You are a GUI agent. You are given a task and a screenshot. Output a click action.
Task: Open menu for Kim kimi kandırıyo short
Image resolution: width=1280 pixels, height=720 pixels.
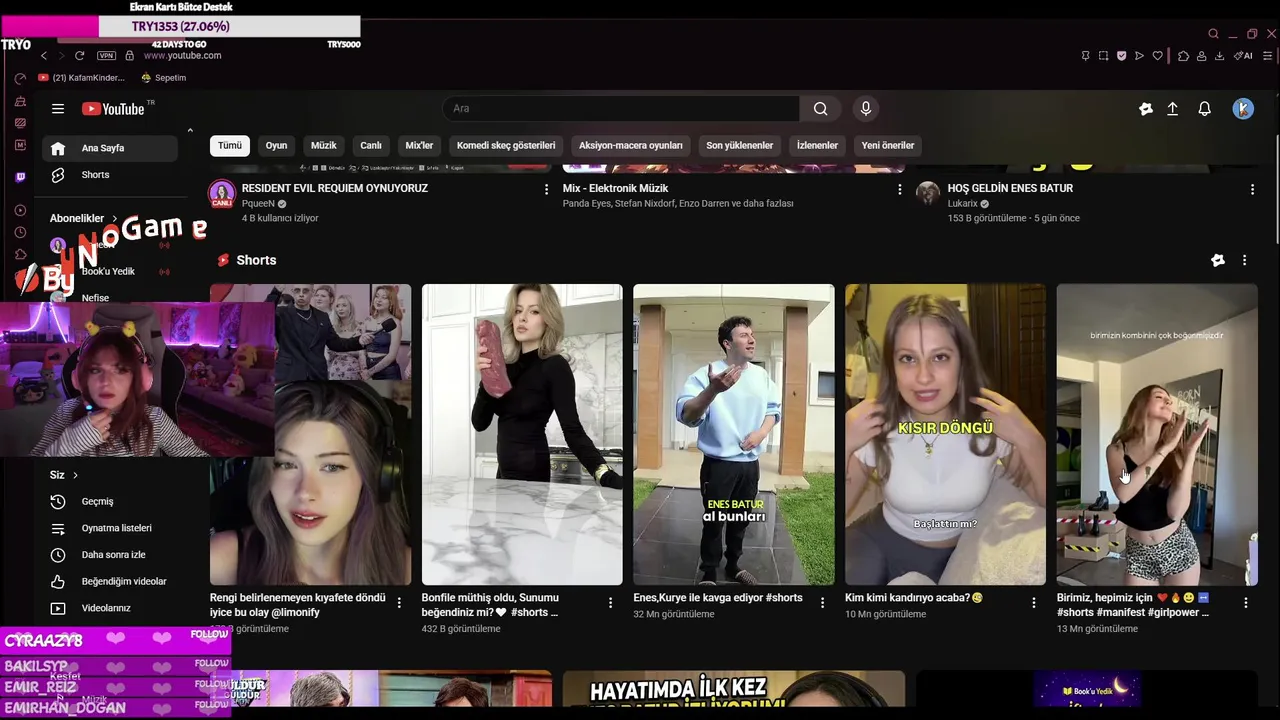(1034, 603)
